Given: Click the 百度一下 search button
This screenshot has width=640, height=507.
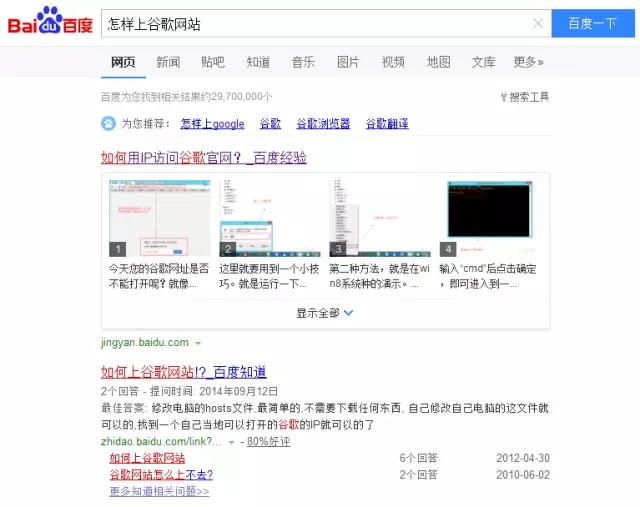Looking at the screenshot, I should (593, 24).
